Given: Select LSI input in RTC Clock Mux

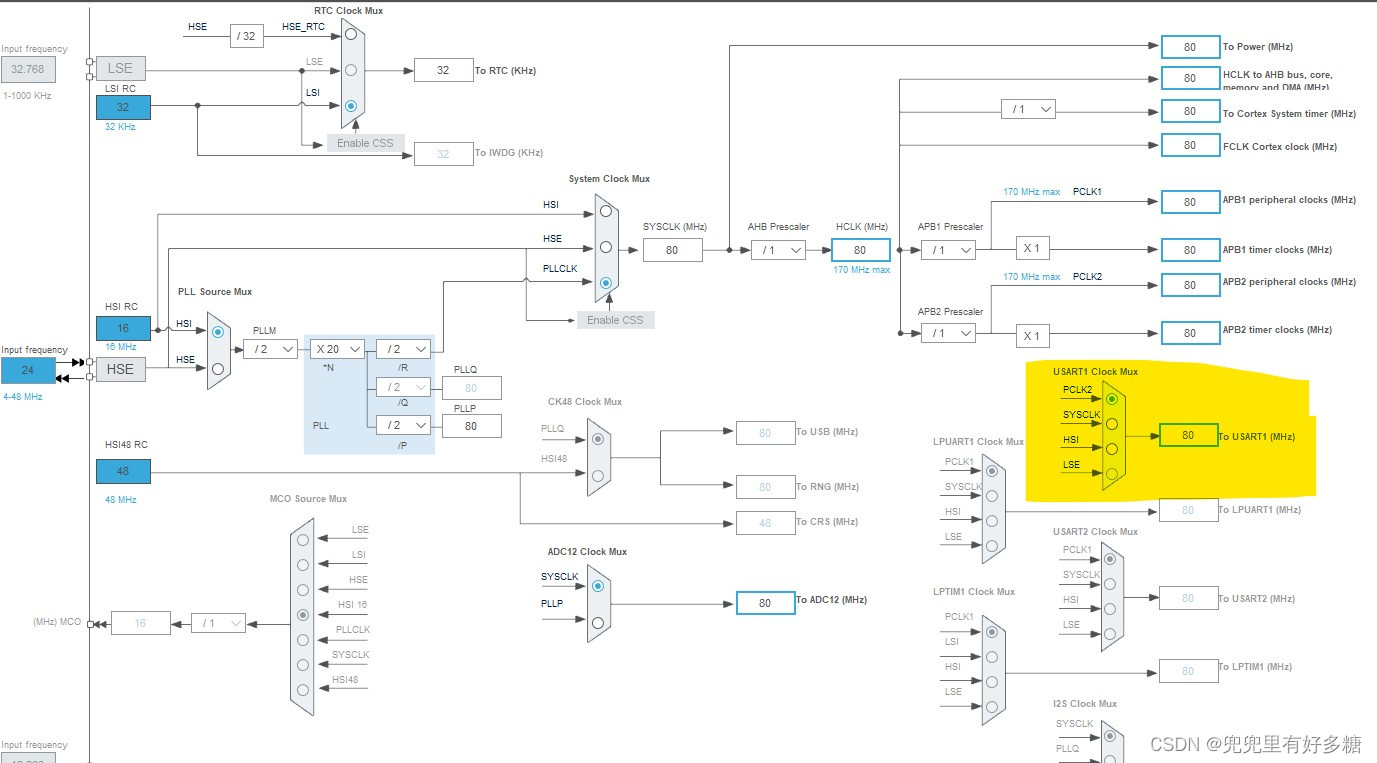Looking at the screenshot, I should click(350, 105).
